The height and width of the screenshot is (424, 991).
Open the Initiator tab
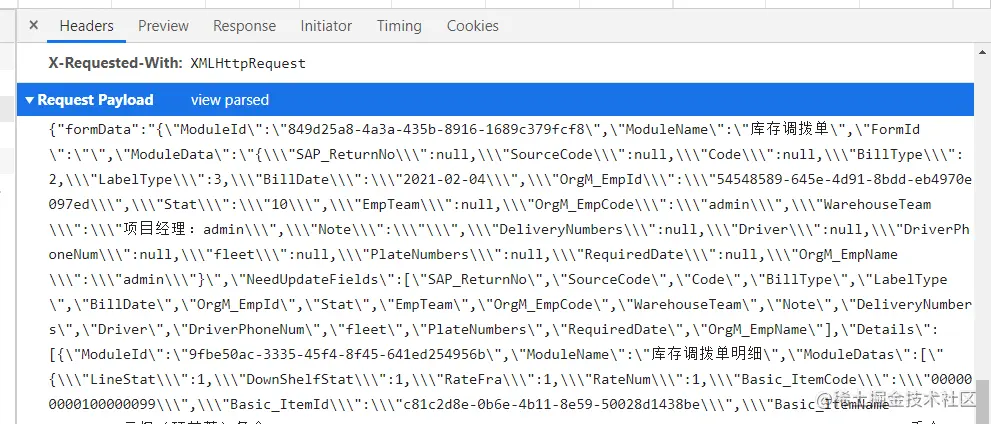(326, 26)
